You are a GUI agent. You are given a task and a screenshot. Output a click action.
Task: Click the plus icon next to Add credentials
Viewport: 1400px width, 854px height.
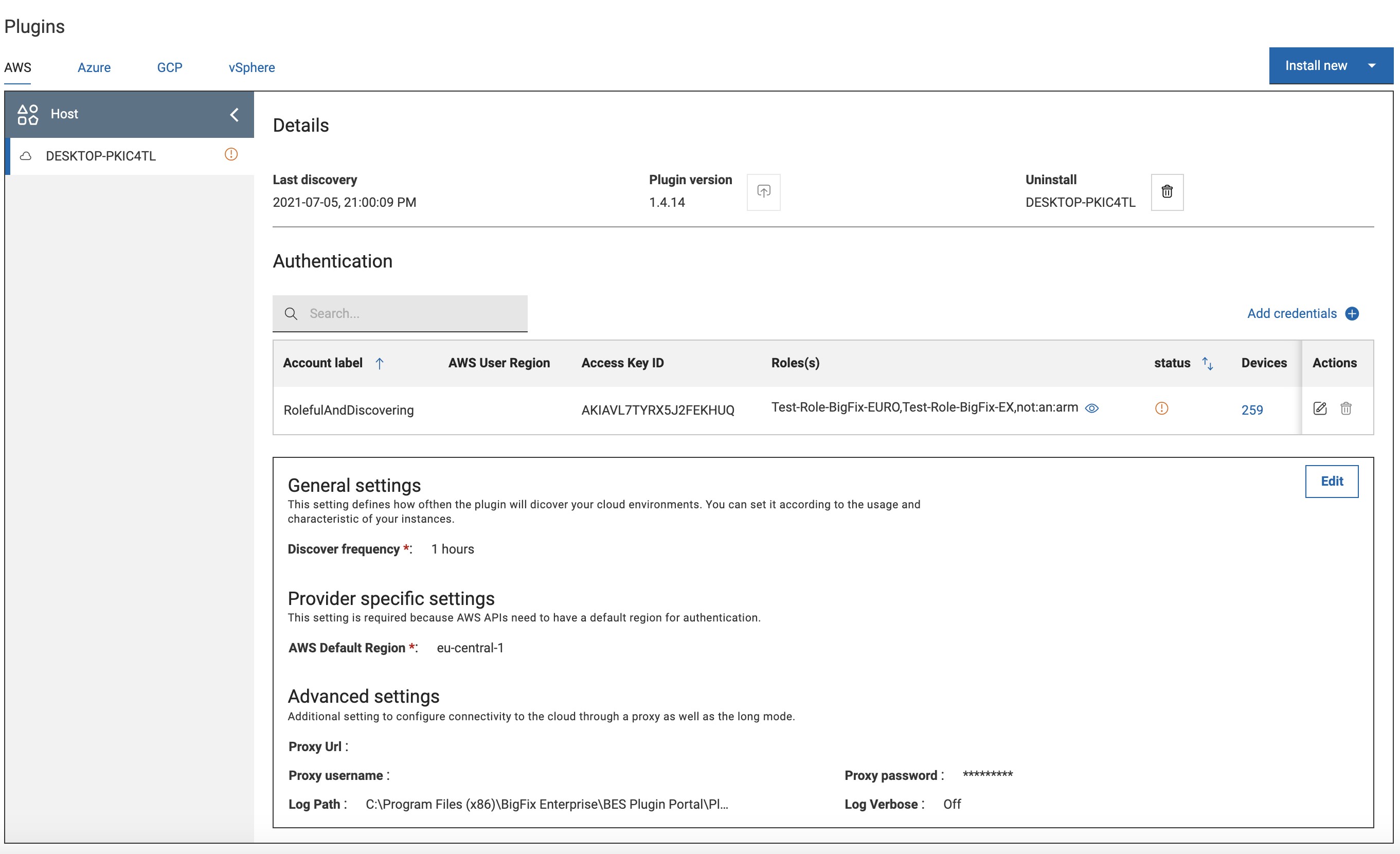pyautogui.click(x=1352, y=314)
